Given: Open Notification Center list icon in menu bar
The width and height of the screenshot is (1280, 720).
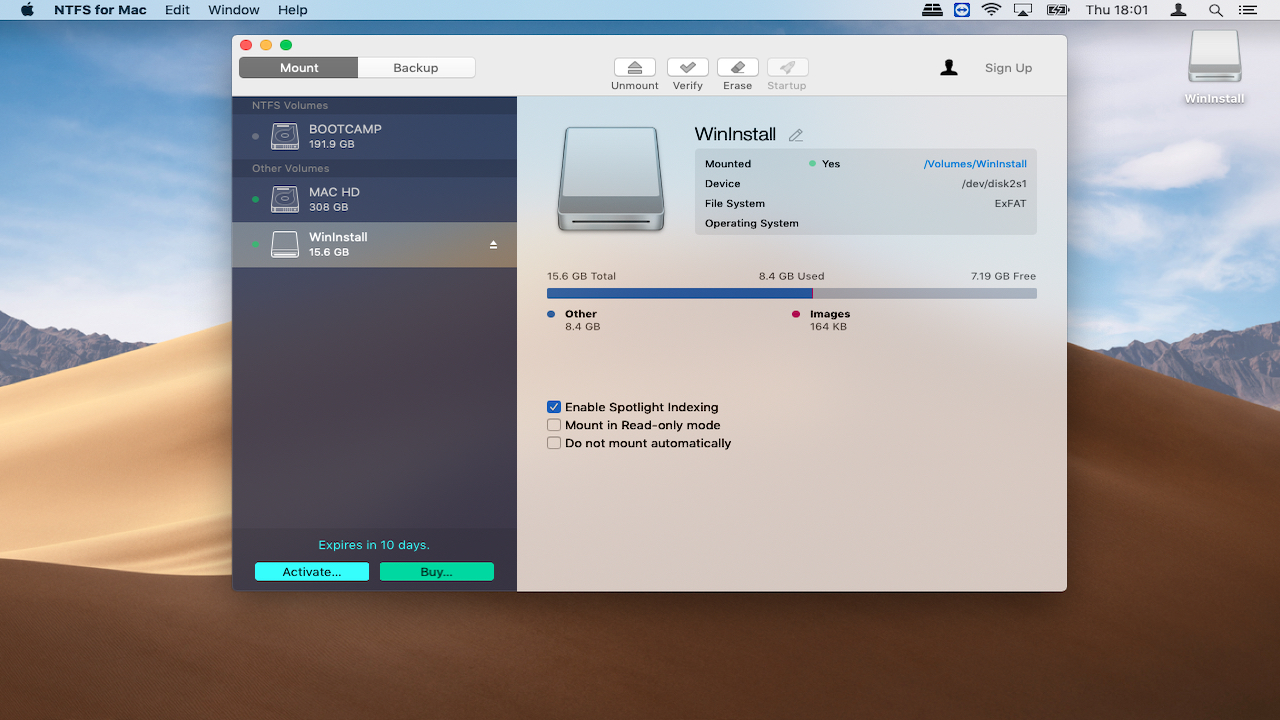Looking at the screenshot, I should (x=1247, y=10).
